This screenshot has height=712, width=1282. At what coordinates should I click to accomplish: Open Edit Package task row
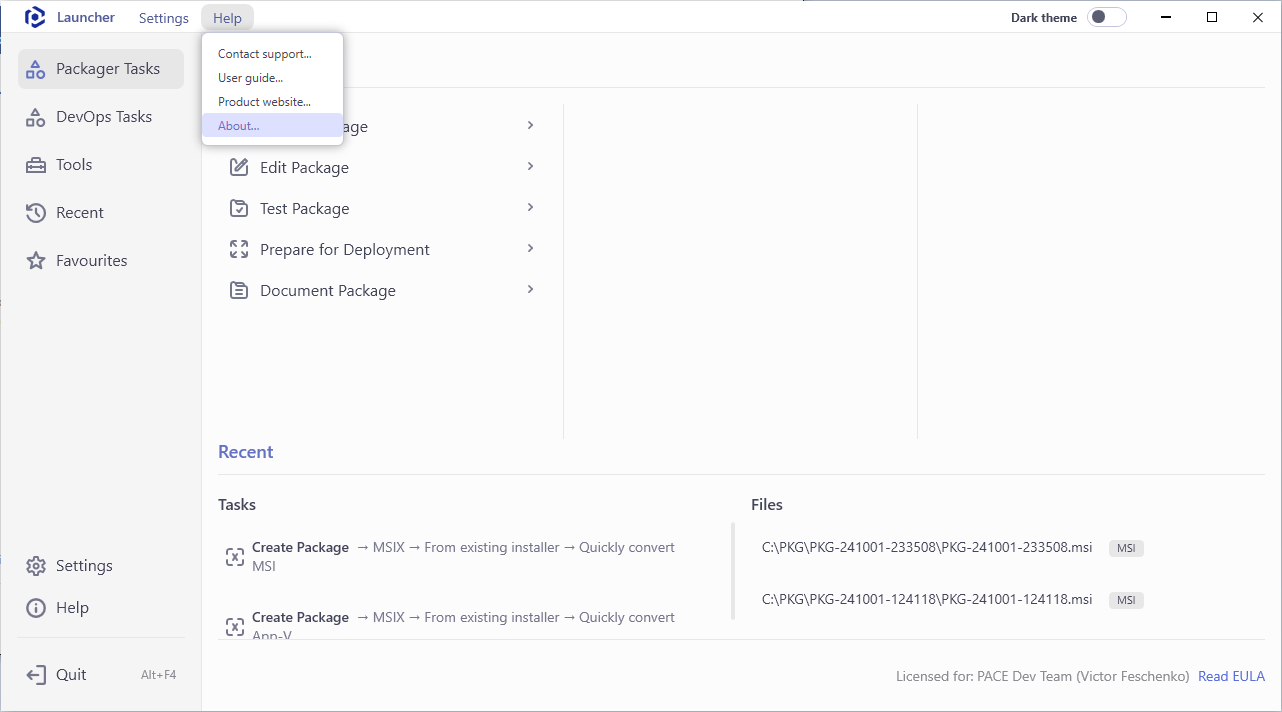click(383, 167)
